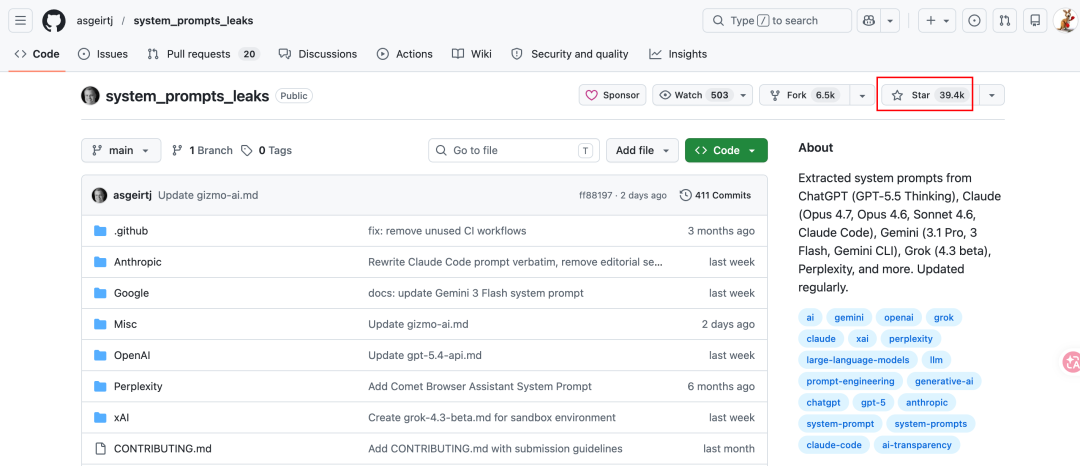The image size is (1080, 466).
Task: Open system_prompts_leaks breadcrumb link
Action: pyautogui.click(x=194, y=21)
